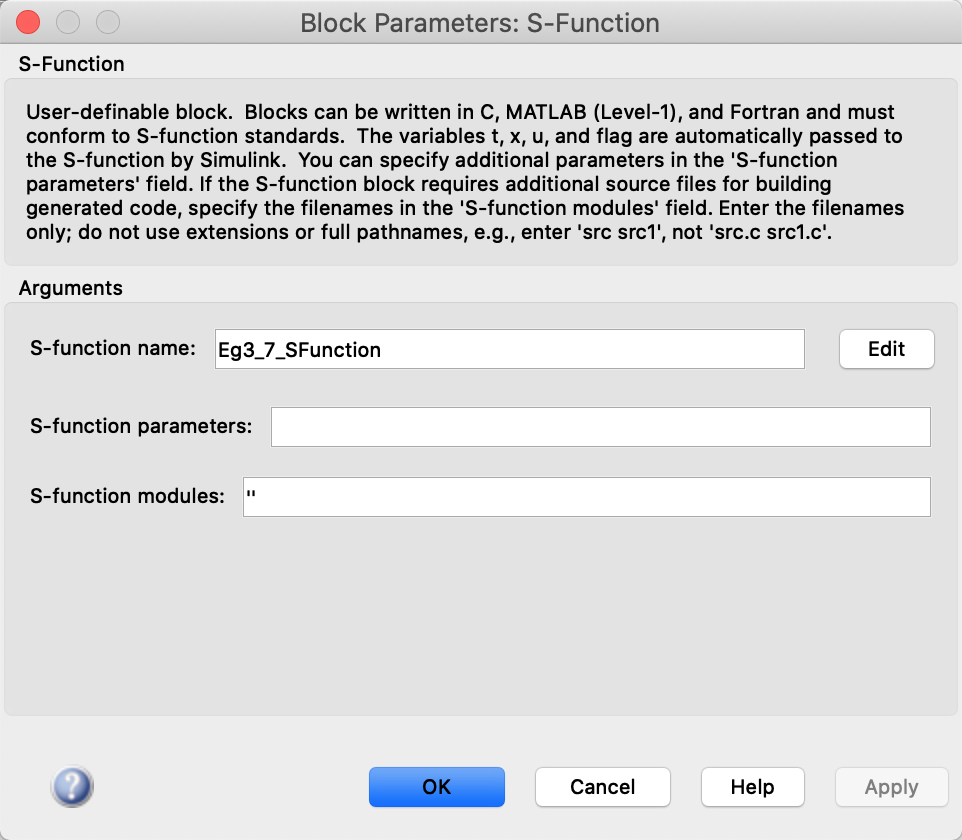Click the 'S-function name:' label
The width and height of the screenshot is (962, 840).
(x=113, y=349)
